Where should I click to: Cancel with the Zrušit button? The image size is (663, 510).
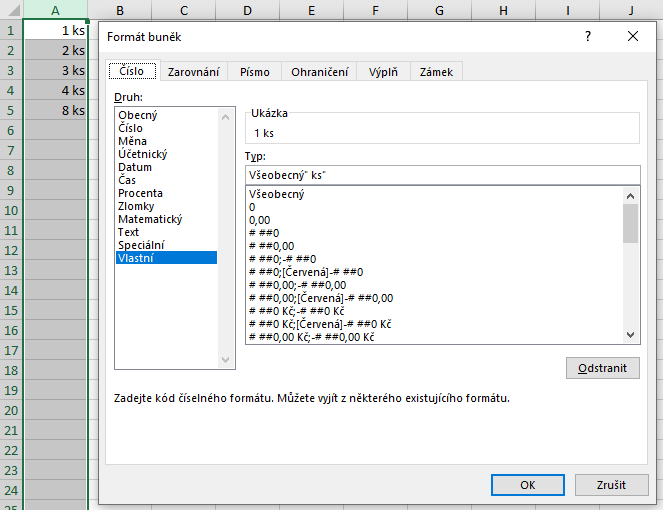tap(611, 485)
